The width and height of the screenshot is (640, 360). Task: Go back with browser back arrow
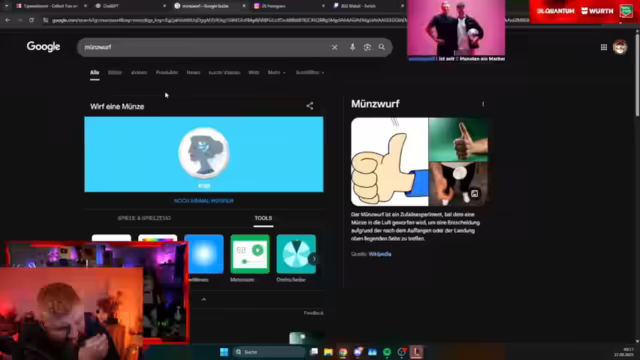(x=8, y=20)
